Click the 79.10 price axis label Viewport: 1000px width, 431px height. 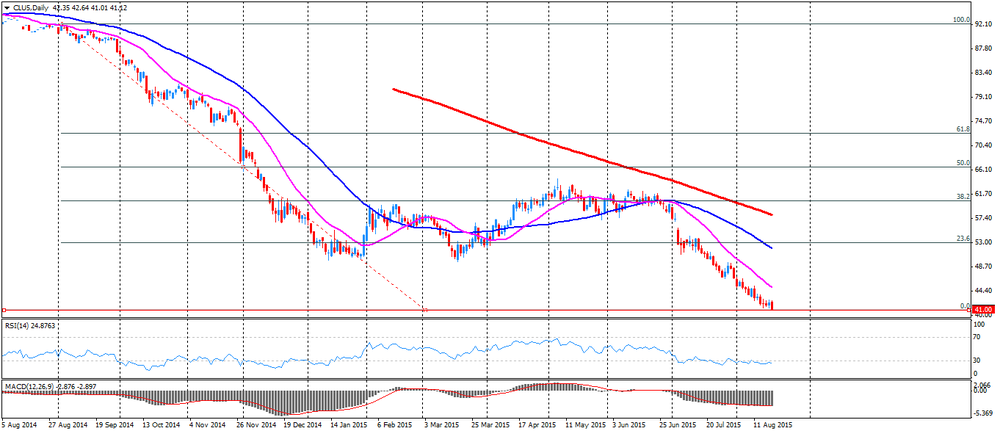982,97
